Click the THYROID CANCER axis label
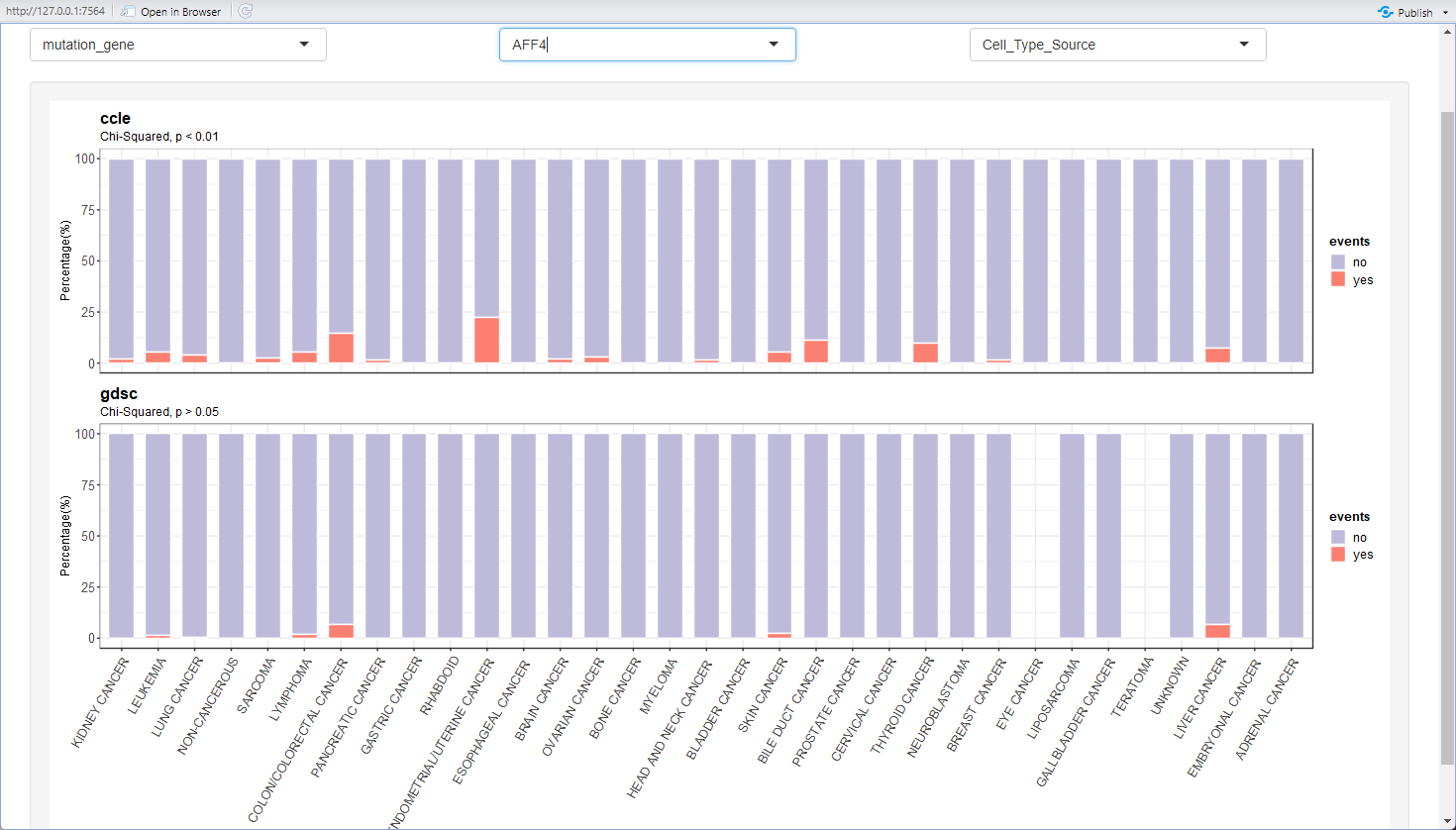 tap(901, 704)
